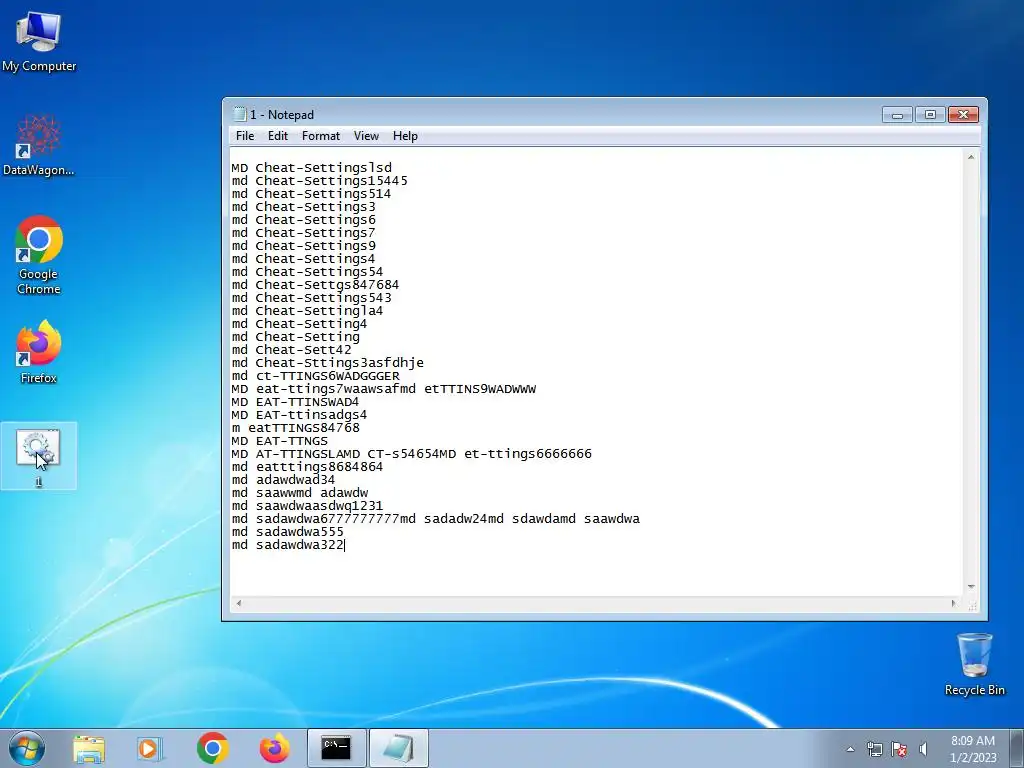Click the line 'md sadawdwa555'
The width and height of the screenshot is (1024, 768).
click(287, 532)
